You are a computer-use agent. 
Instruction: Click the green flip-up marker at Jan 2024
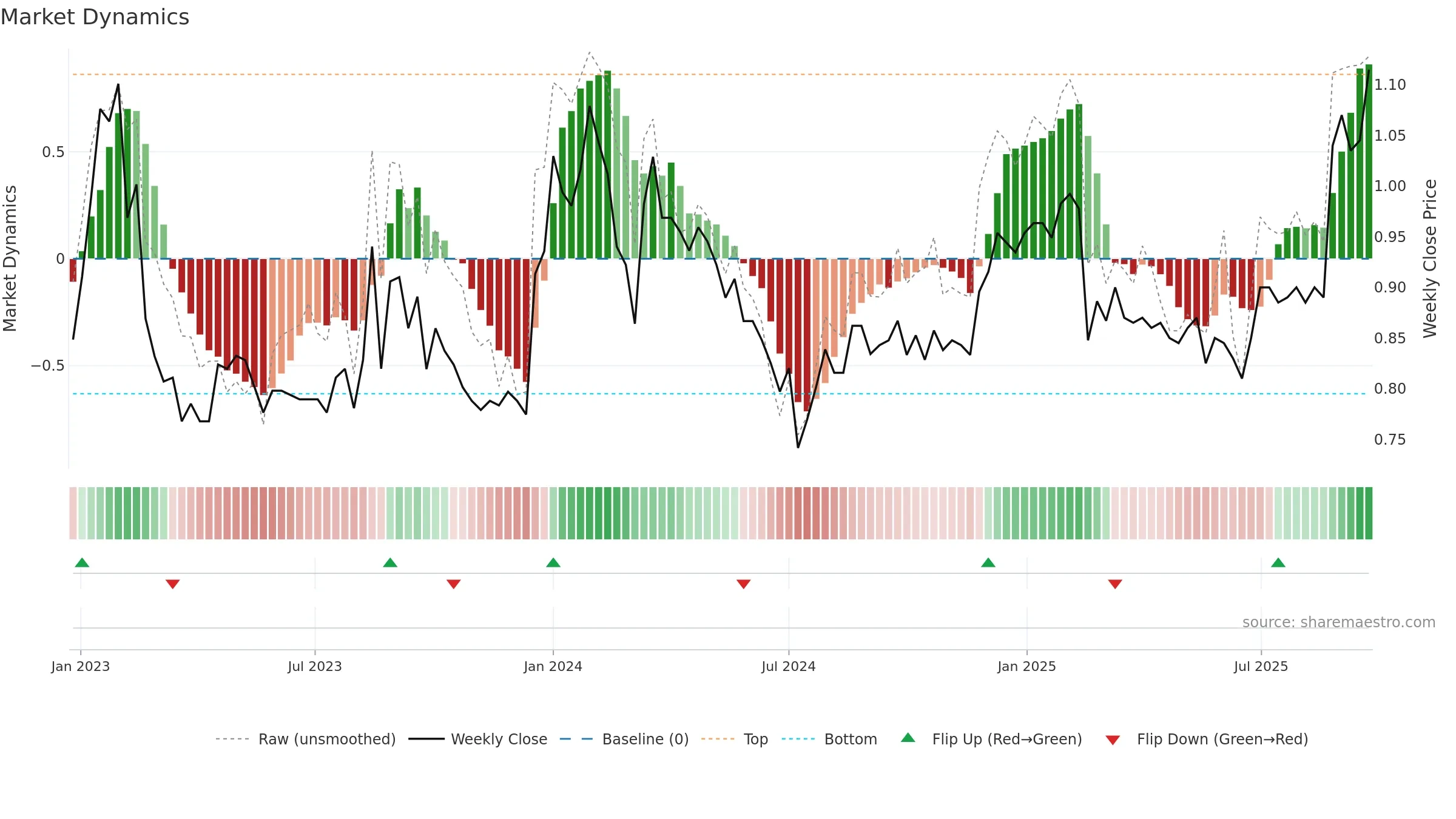(x=553, y=562)
